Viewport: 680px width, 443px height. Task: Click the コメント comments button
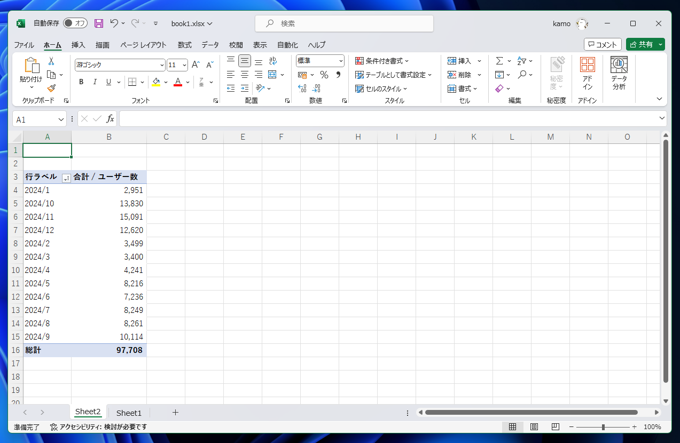click(x=602, y=45)
